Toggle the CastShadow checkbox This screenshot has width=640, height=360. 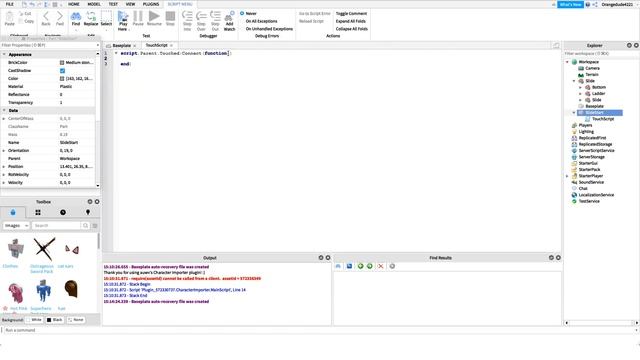(x=62, y=71)
